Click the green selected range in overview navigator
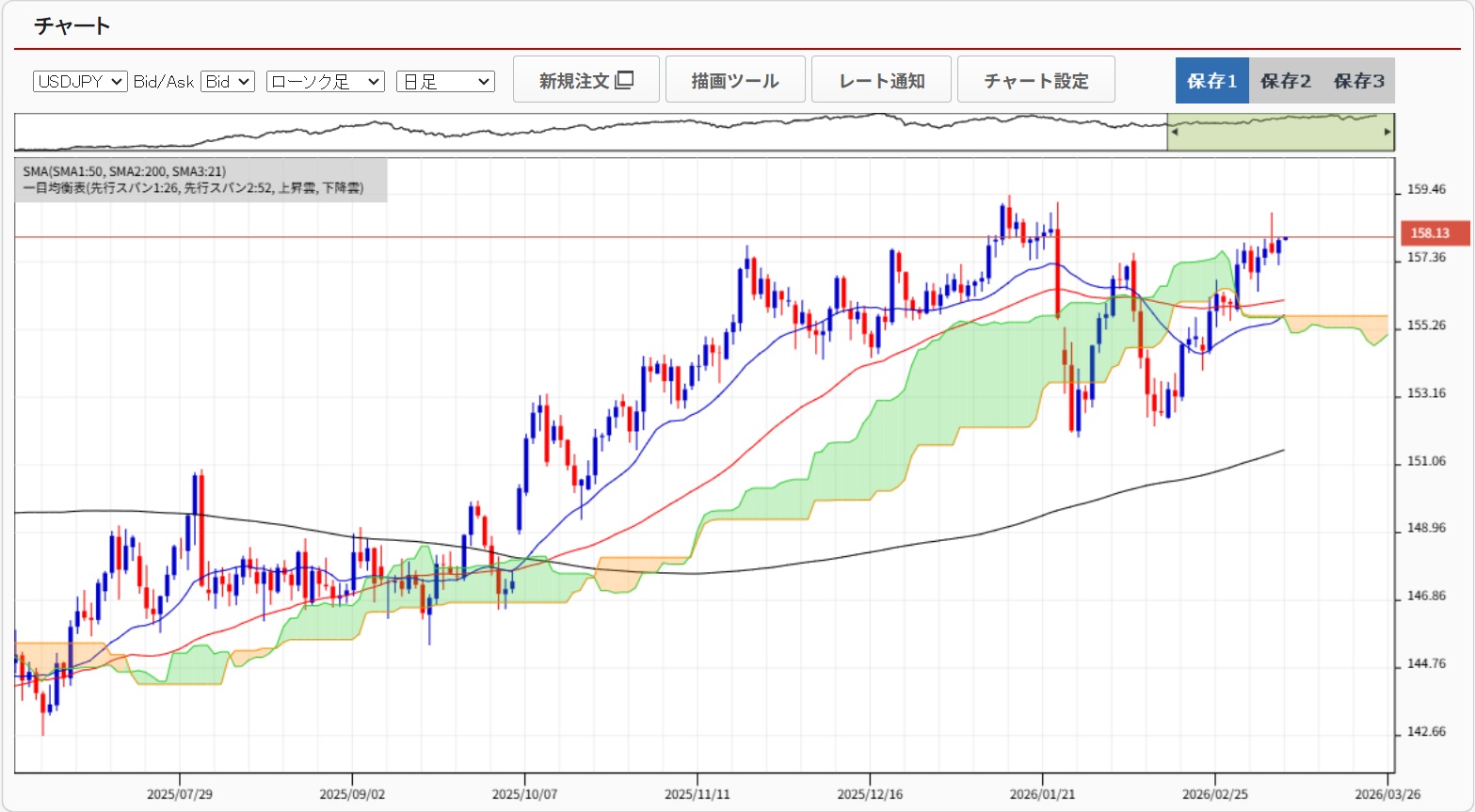The image size is (1475, 812). point(1280,135)
